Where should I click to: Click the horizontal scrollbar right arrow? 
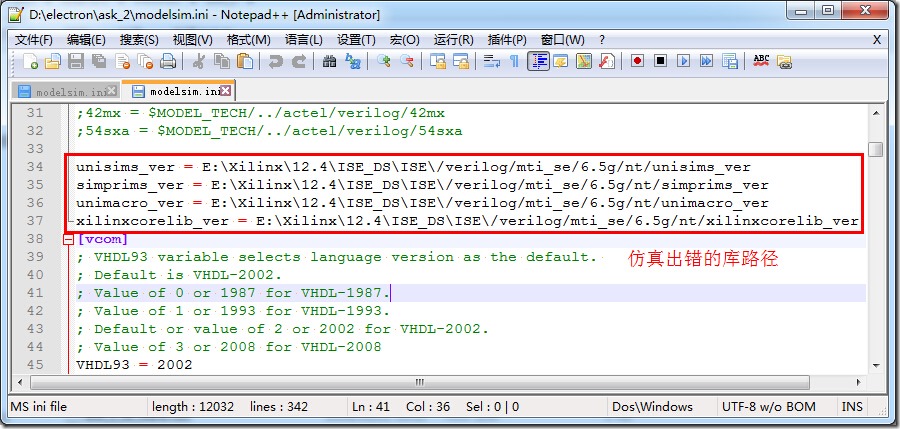click(x=859, y=382)
